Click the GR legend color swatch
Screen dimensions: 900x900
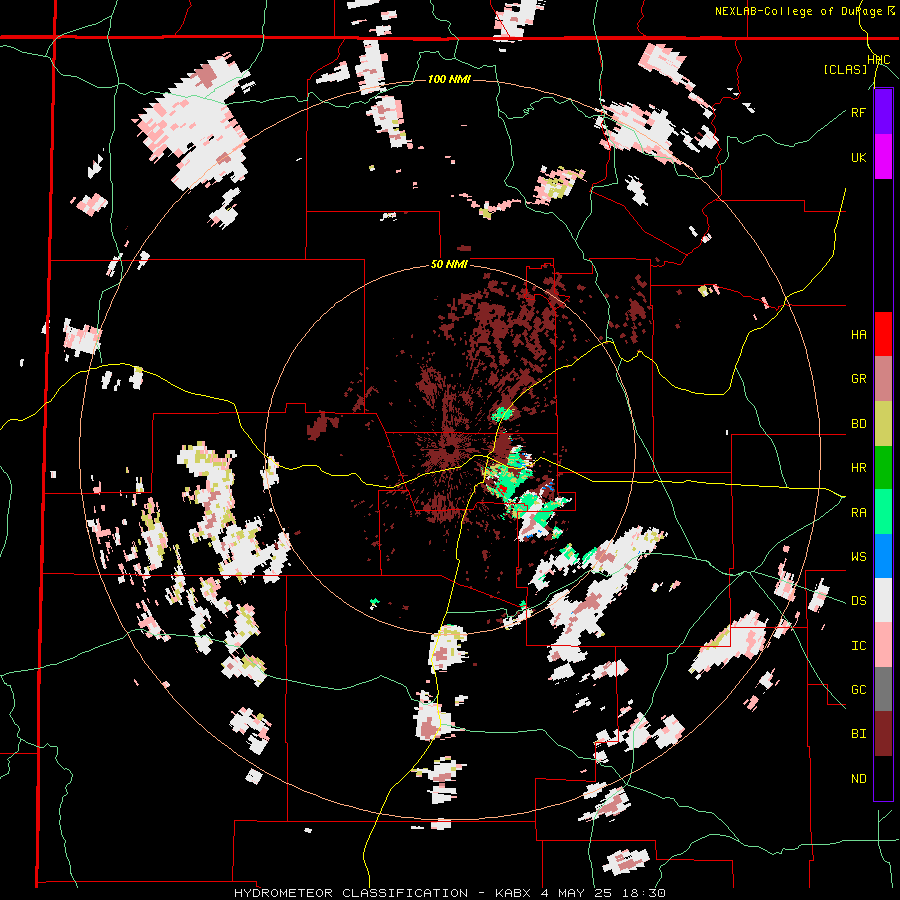click(x=883, y=379)
